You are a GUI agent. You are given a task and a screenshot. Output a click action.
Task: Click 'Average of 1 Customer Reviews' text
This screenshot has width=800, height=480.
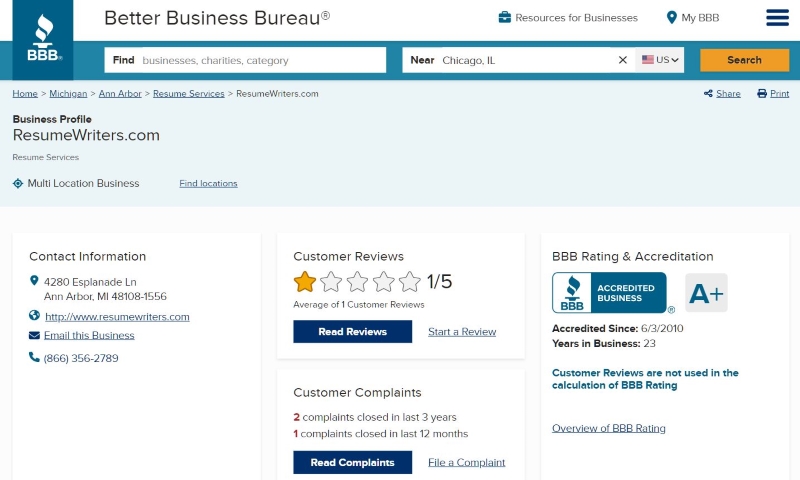click(359, 305)
